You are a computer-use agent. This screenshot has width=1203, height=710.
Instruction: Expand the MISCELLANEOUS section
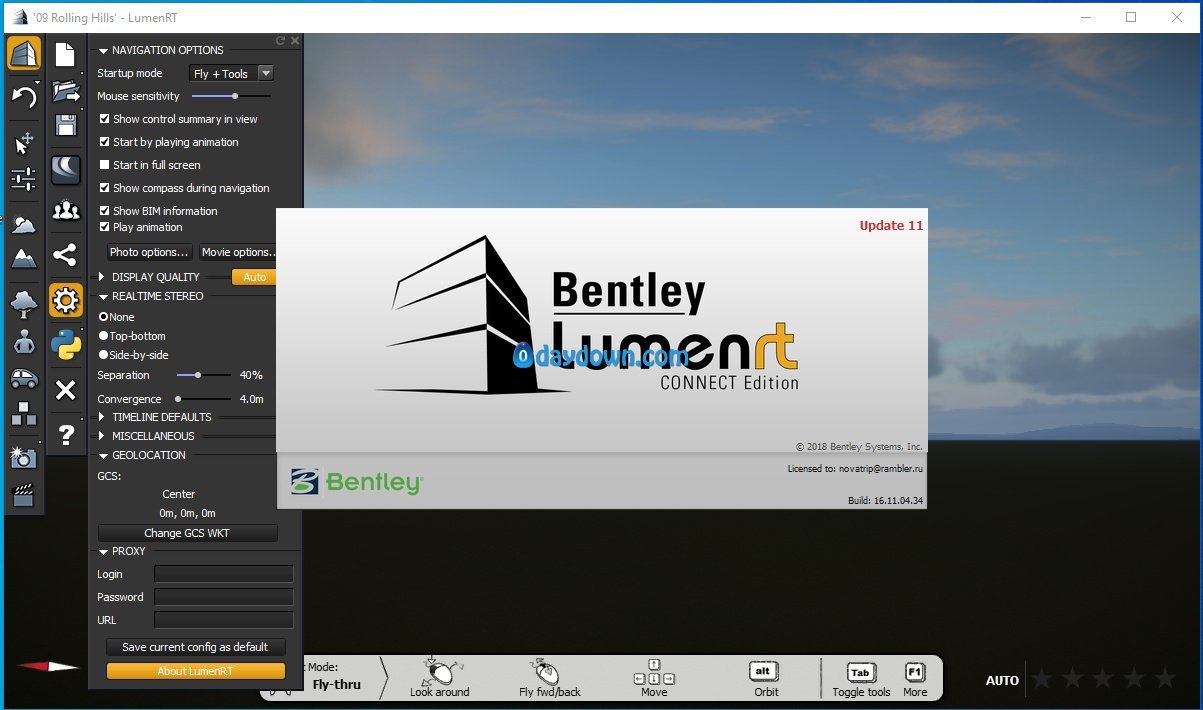coord(103,436)
